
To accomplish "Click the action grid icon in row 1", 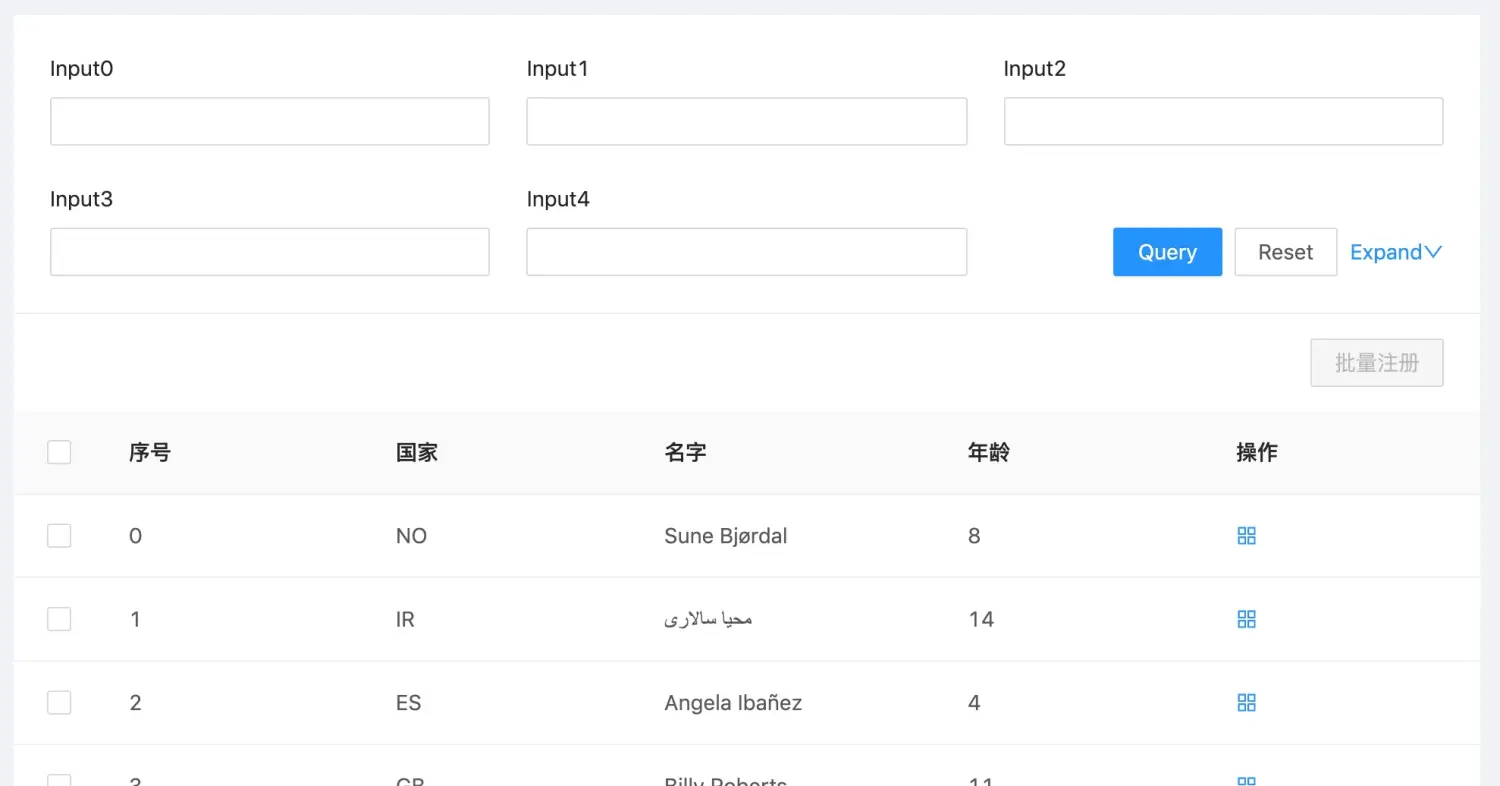I will [1246, 619].
